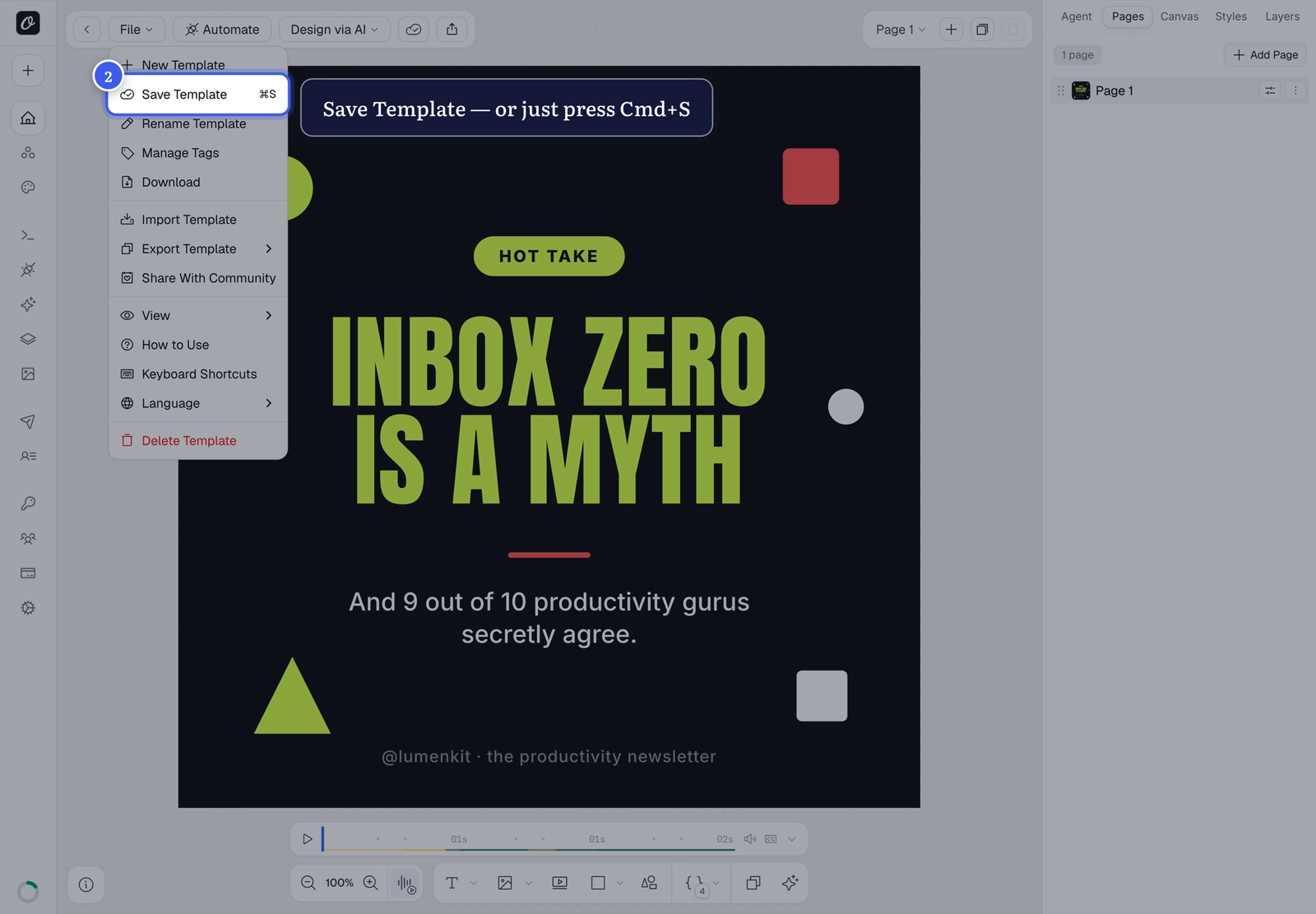Open the sparkle AI icon in sidebar
The height and width of the screenshot is (914, 1316).
pyautogui.click(x=28, y=304)
